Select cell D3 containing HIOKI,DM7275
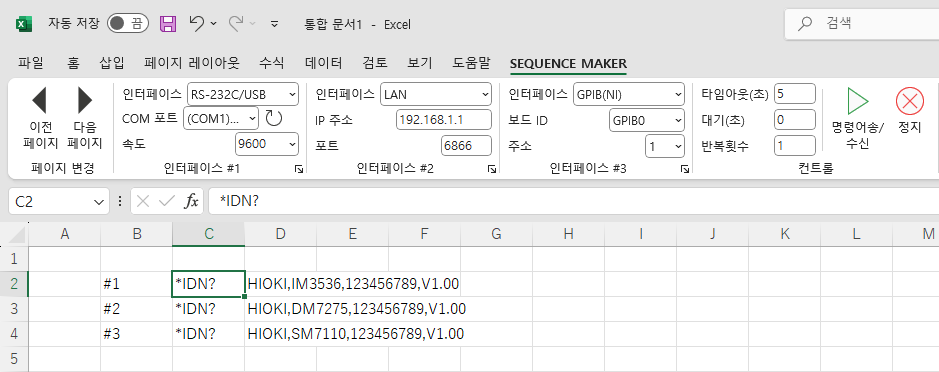This screenshot has height=372, width=939. pos(280,309)
